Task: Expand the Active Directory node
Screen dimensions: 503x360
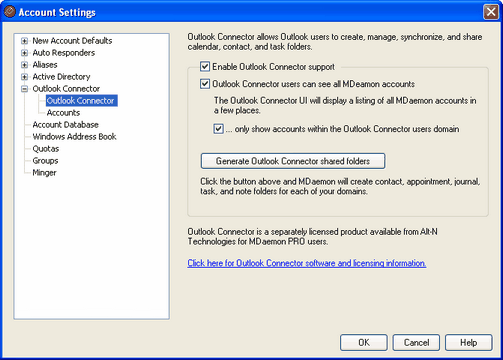Action: tap(24, 77)
